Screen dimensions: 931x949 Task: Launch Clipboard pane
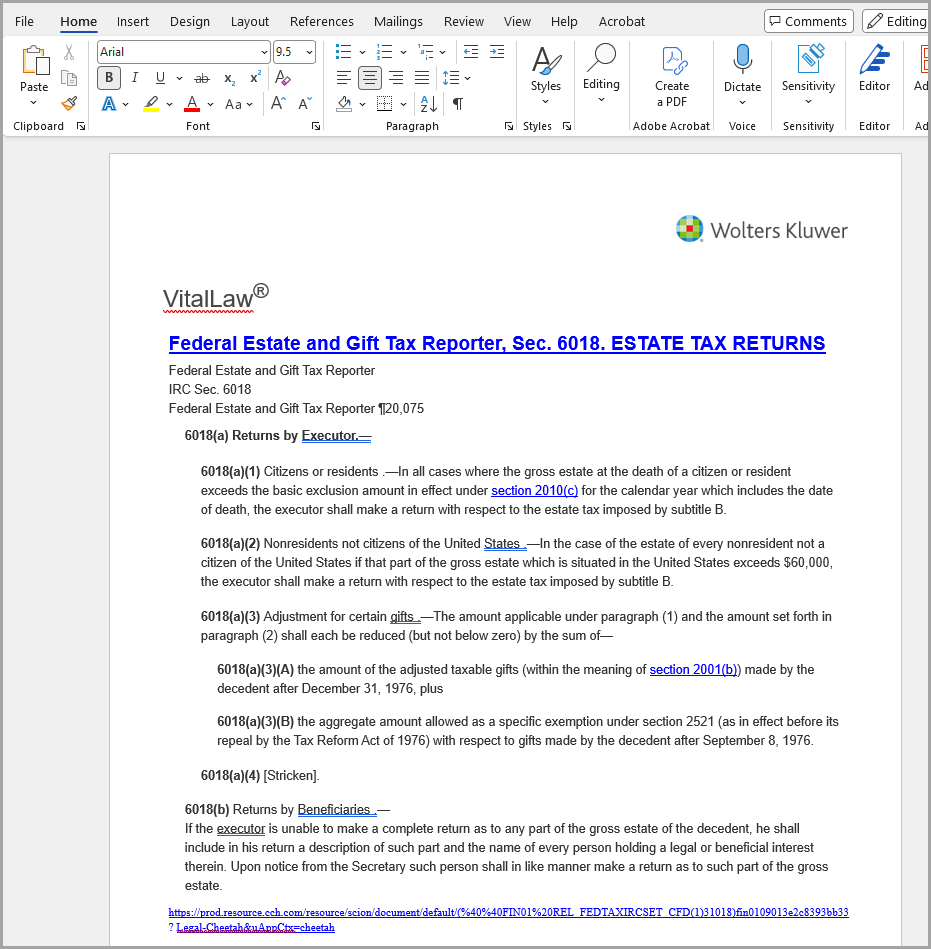[x=81, y=126]
